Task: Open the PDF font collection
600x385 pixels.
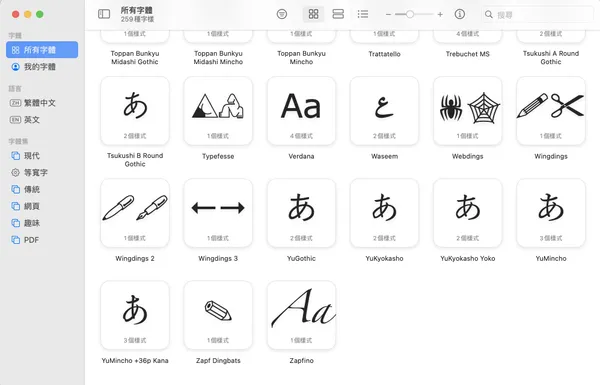Action: [x=42, y=240]
